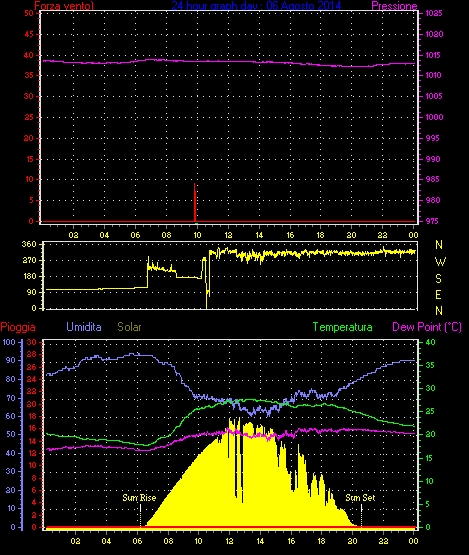This screenshot has height=555, width=469.
Task: Click the Forza vento axis title
Action: tap(64, 6)
